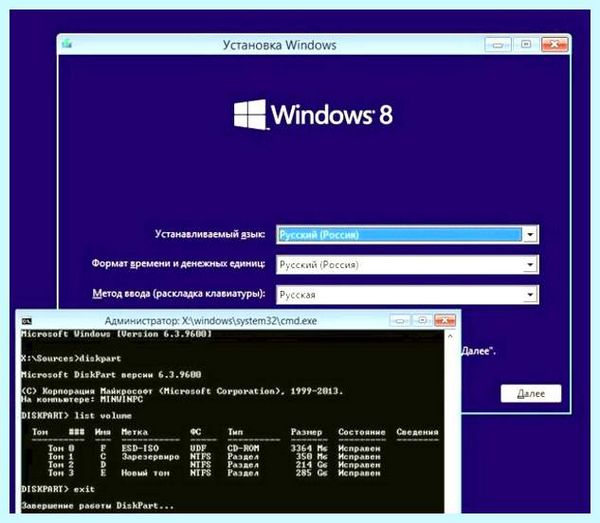This screenshot has width=600, height=523.
Task: Click the '350 Мб' size cell
Action: (x=311, y=456)
